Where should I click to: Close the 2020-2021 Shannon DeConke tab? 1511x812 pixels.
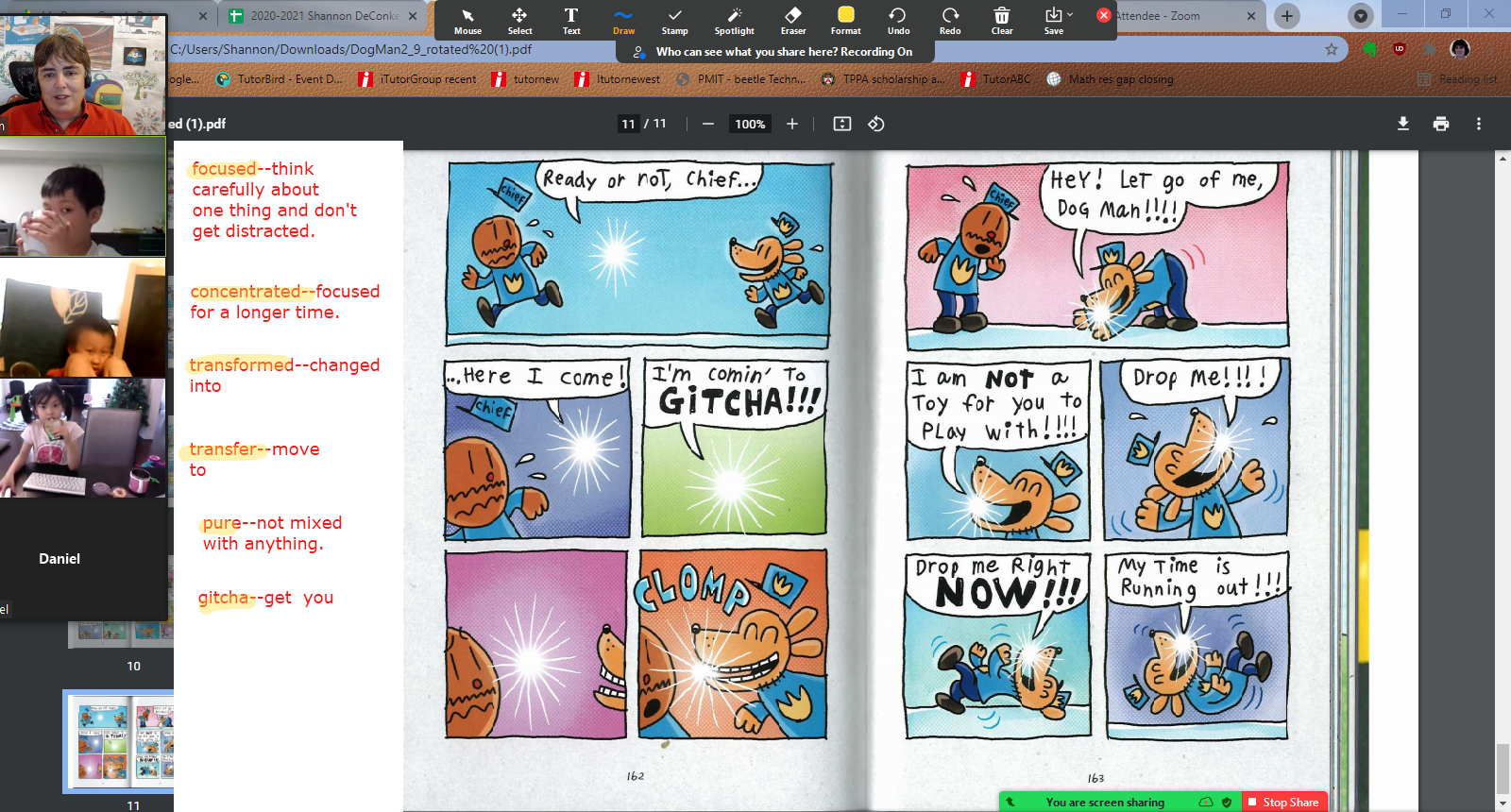[413, 16]
